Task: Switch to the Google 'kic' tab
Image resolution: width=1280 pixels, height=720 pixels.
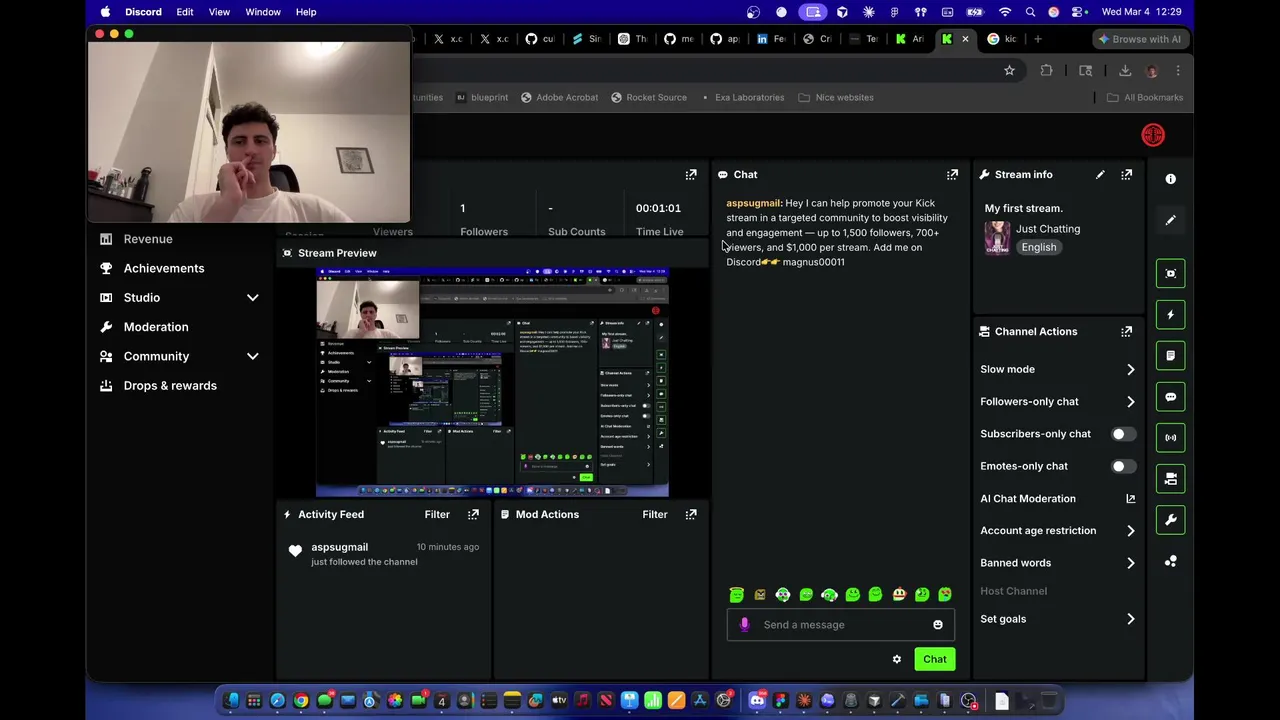Action: tap(1002, 39)
